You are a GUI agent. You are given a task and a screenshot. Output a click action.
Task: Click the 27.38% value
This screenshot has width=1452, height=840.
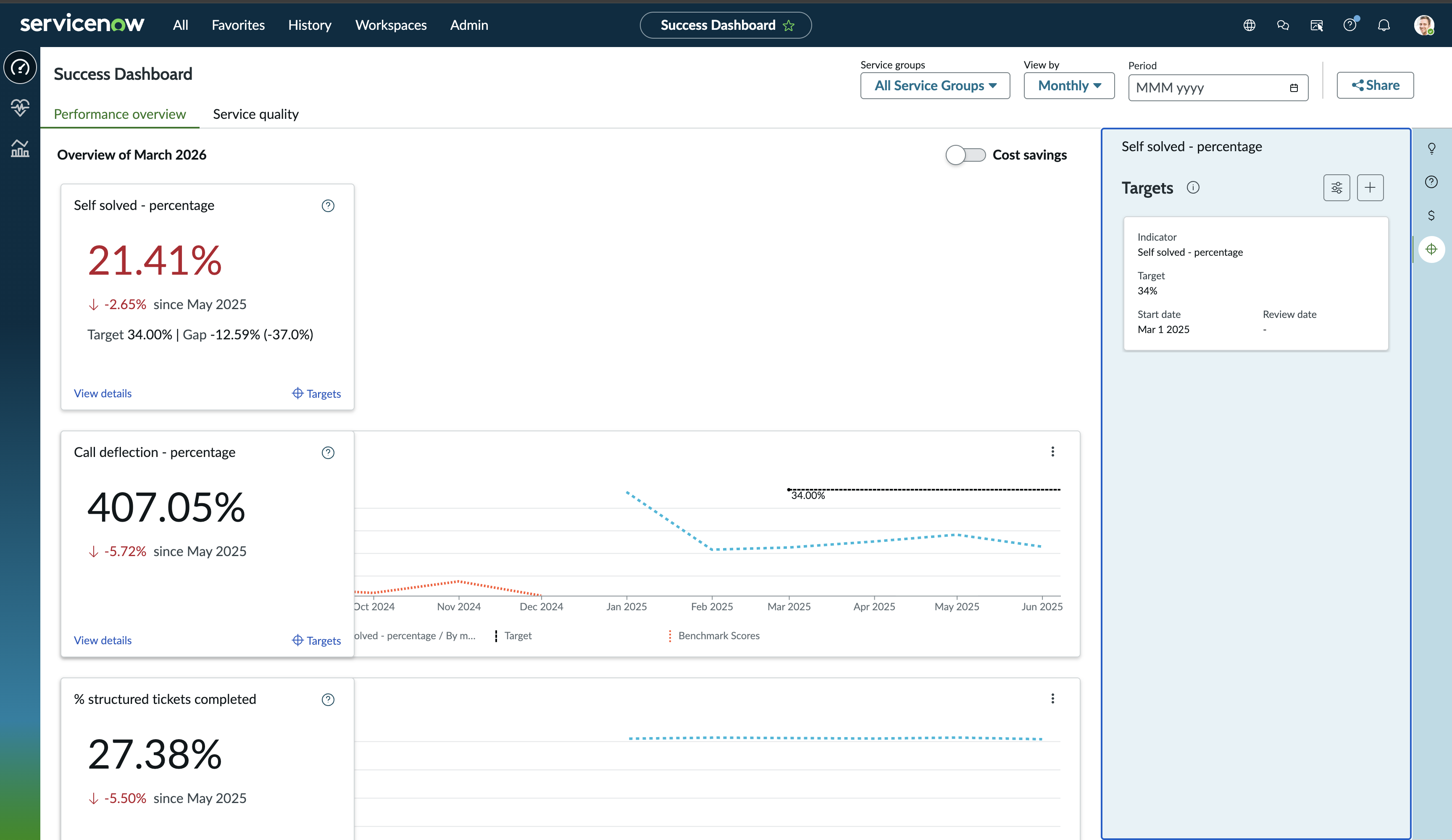pos(155,754)
